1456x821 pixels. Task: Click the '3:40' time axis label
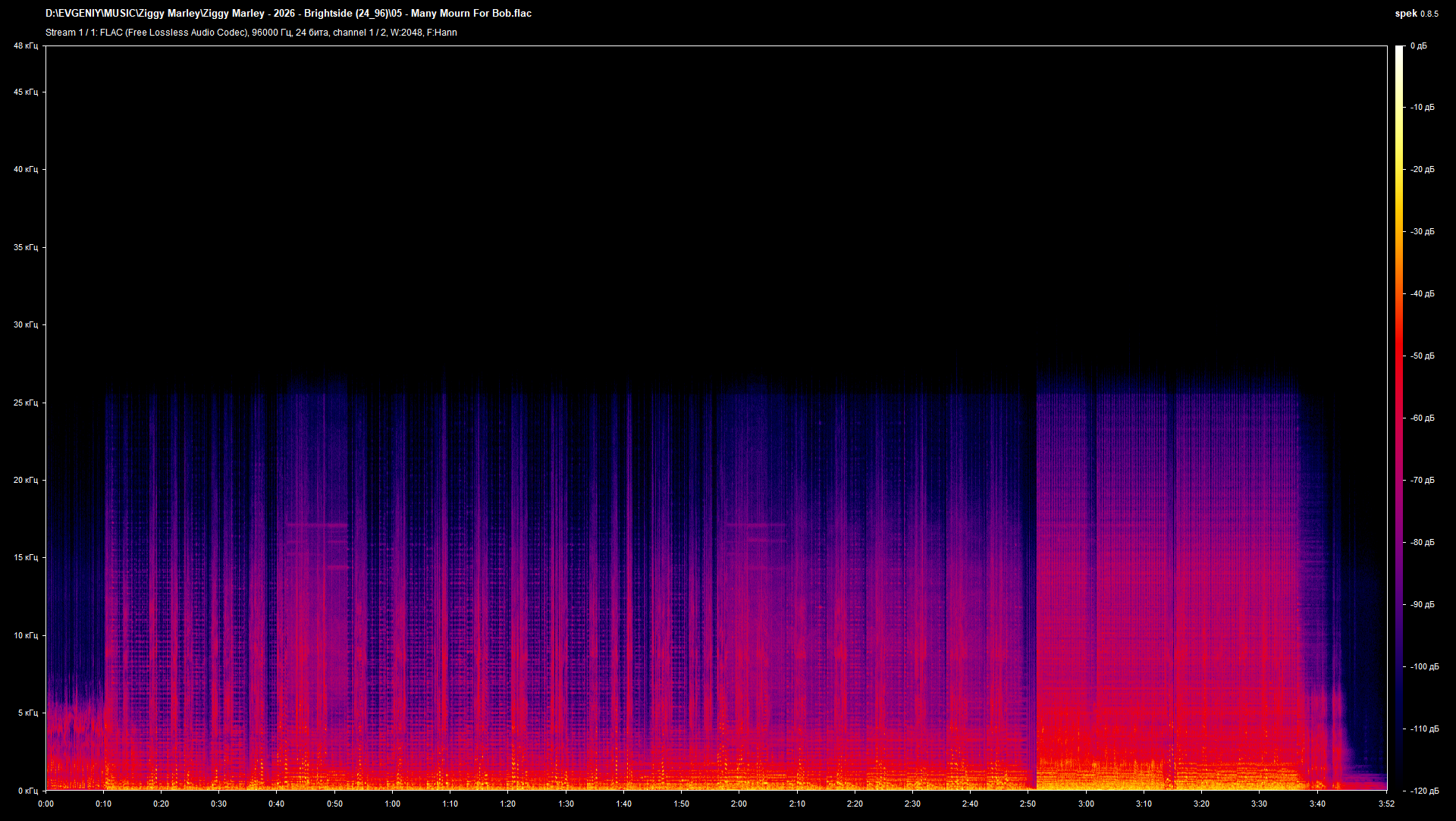(1317, 804)
